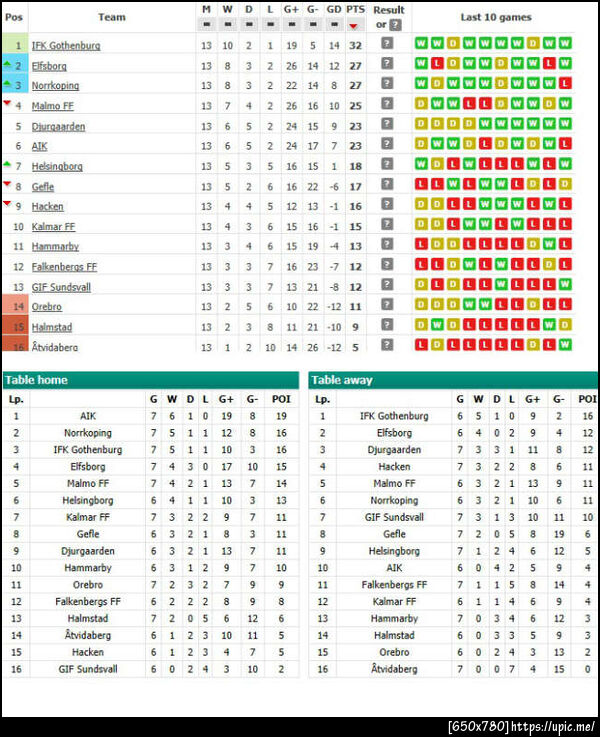Click the Result question mark icon for Gefle

pyautogui.click(x=387, y=186)
